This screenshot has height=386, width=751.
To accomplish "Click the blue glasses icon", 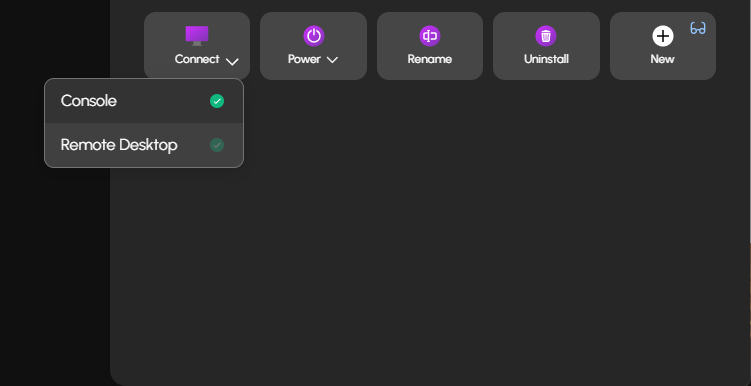I will [x=698, y=29].
